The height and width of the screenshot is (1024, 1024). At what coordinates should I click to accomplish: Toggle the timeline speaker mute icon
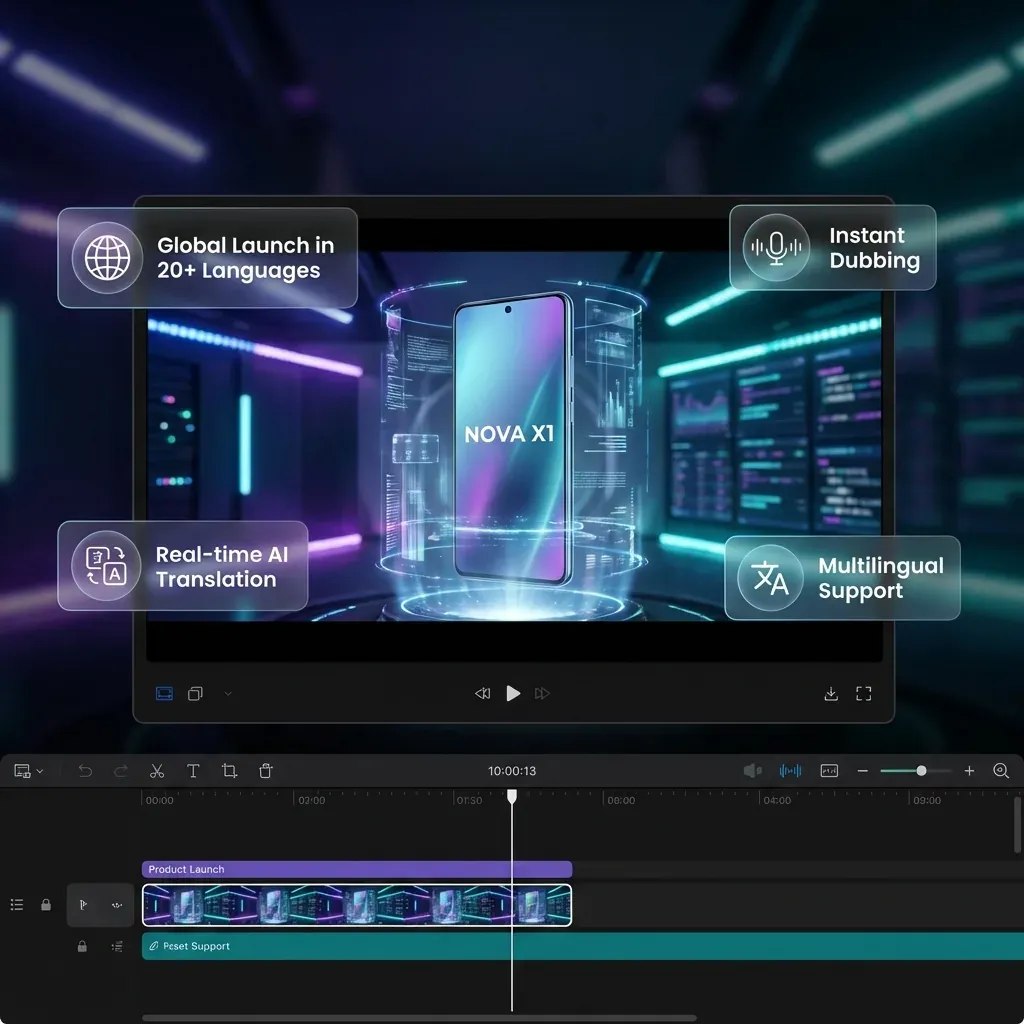[752, 771]
